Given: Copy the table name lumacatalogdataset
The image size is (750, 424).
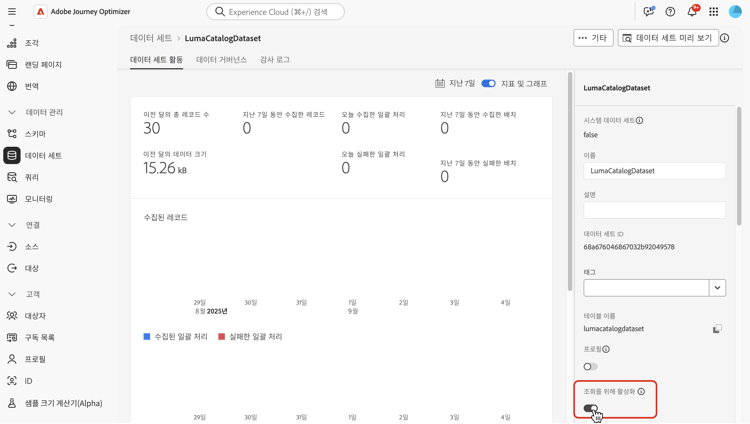Looking at the screenshot, I should tap(717, 329).
